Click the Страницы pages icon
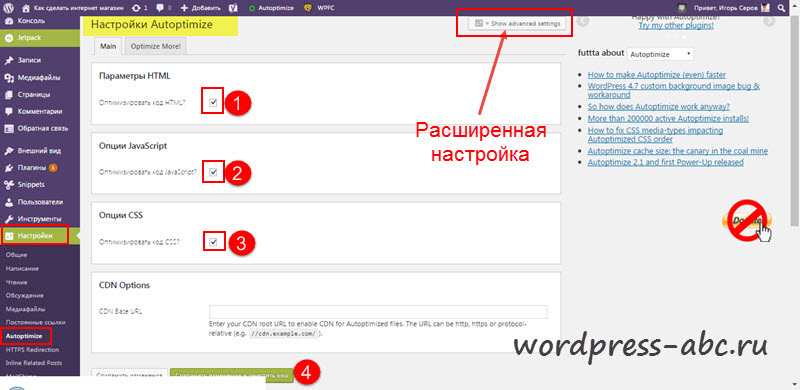Image resolution: width=800 pixels, height=390 pixels. point(8,94)
